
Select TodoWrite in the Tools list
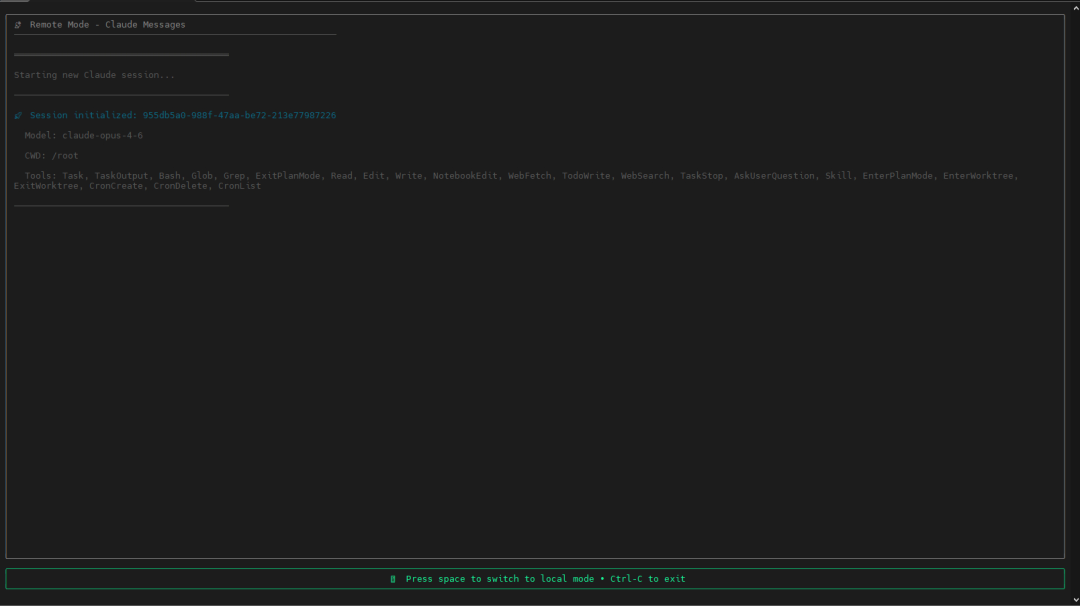585,176
